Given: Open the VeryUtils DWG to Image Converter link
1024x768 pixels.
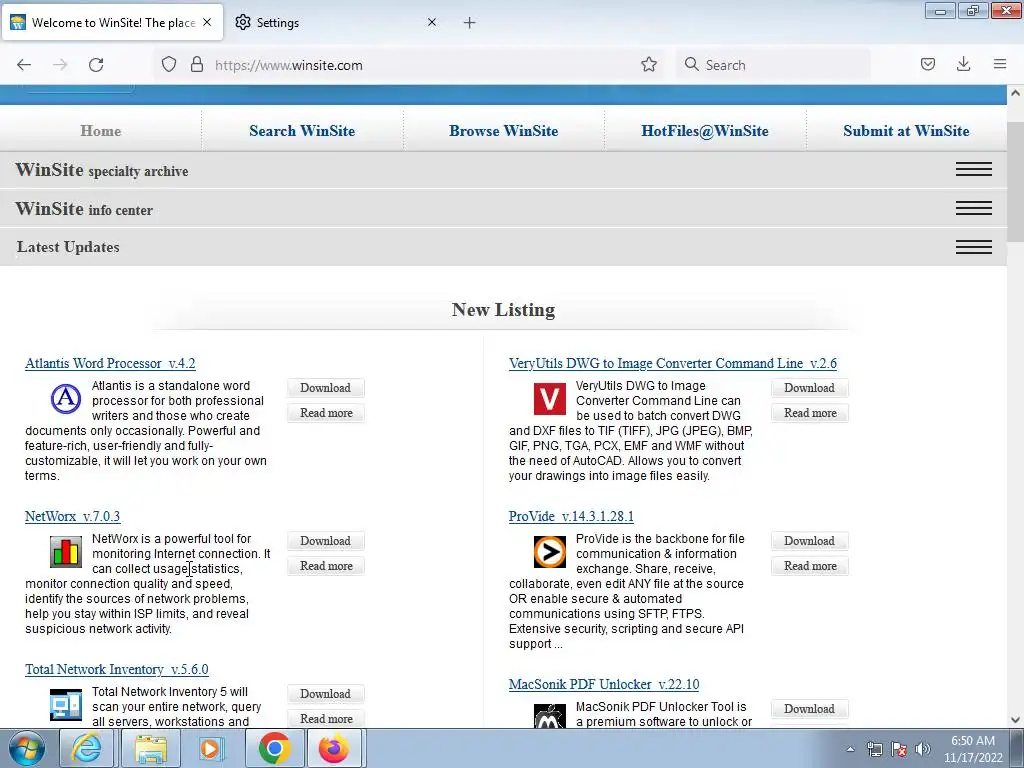Looking at the screenshot, I should tap(673, 363).
